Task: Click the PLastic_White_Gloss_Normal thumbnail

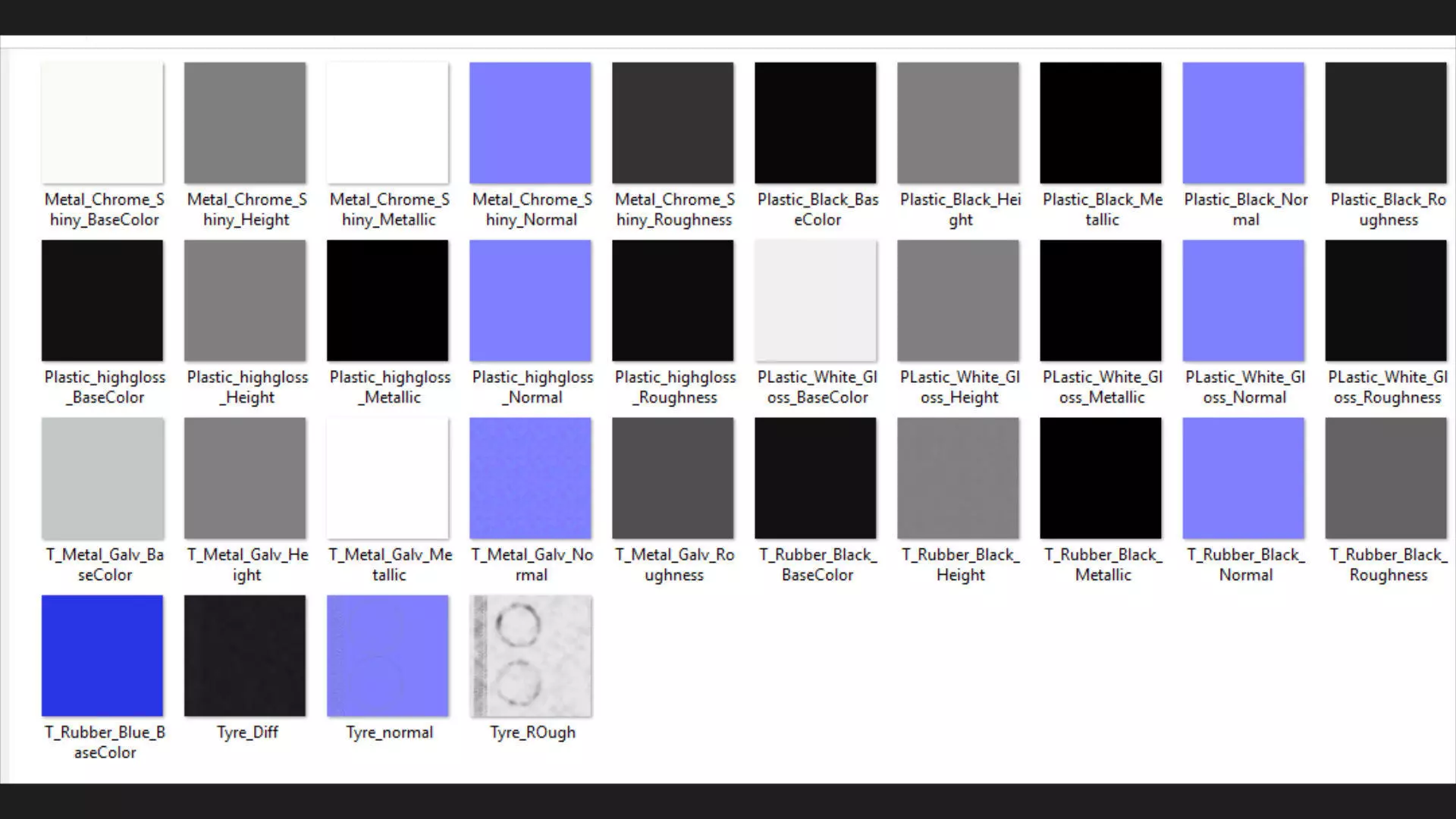Action: coord(1243,300)
